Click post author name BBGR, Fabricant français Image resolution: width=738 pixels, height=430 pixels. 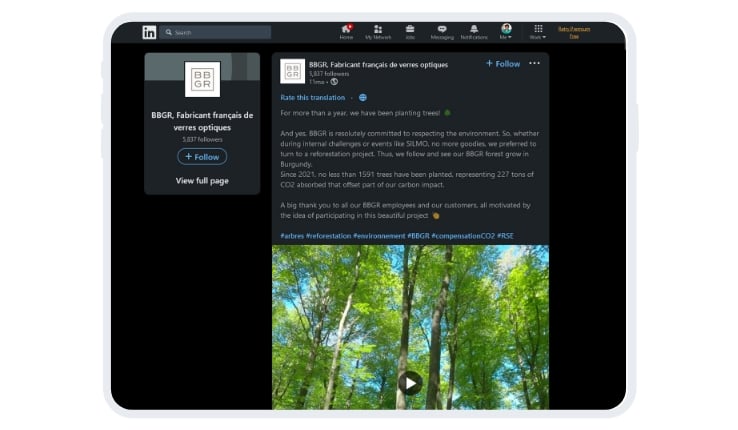tap(378, 64)
